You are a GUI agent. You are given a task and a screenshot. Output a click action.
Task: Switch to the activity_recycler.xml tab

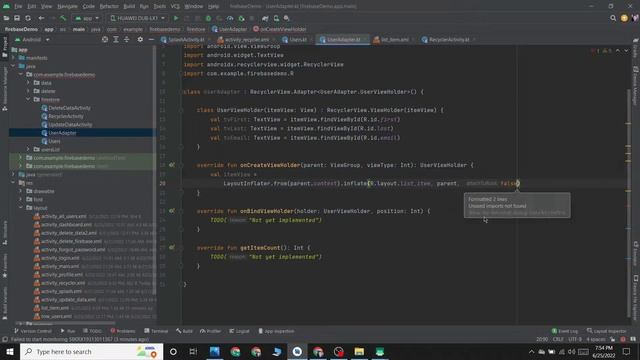(x=246, y=40)
